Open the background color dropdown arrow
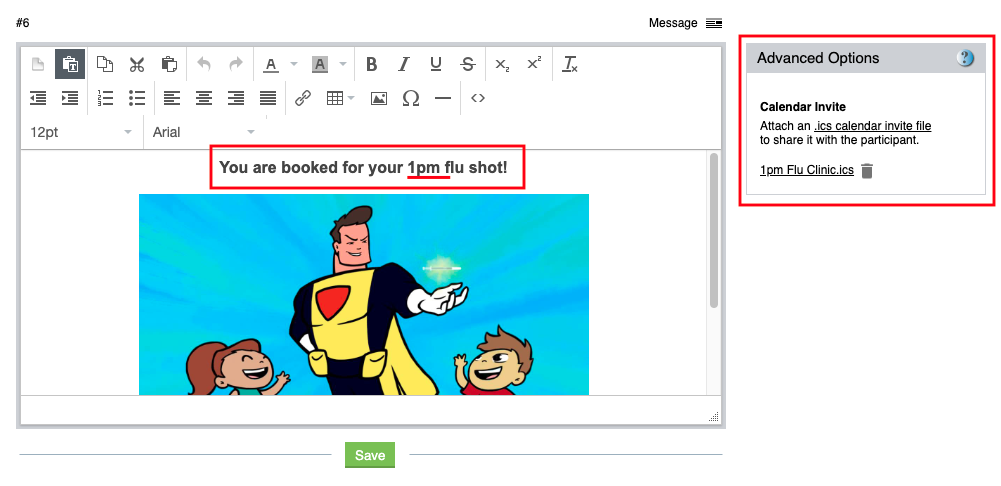This screenshot has width=1001, height=486. [x=343, y=64]
